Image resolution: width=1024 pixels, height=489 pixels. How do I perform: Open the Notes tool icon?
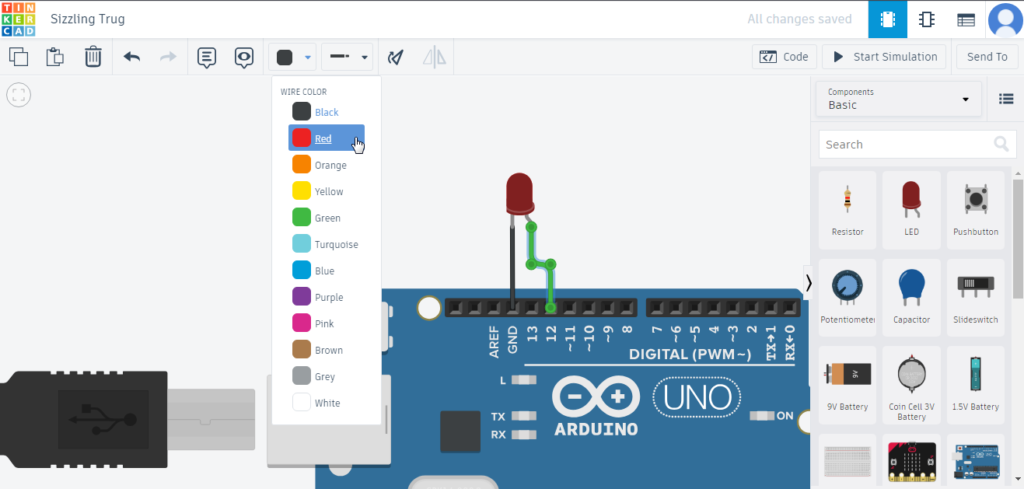click(206, 57)
